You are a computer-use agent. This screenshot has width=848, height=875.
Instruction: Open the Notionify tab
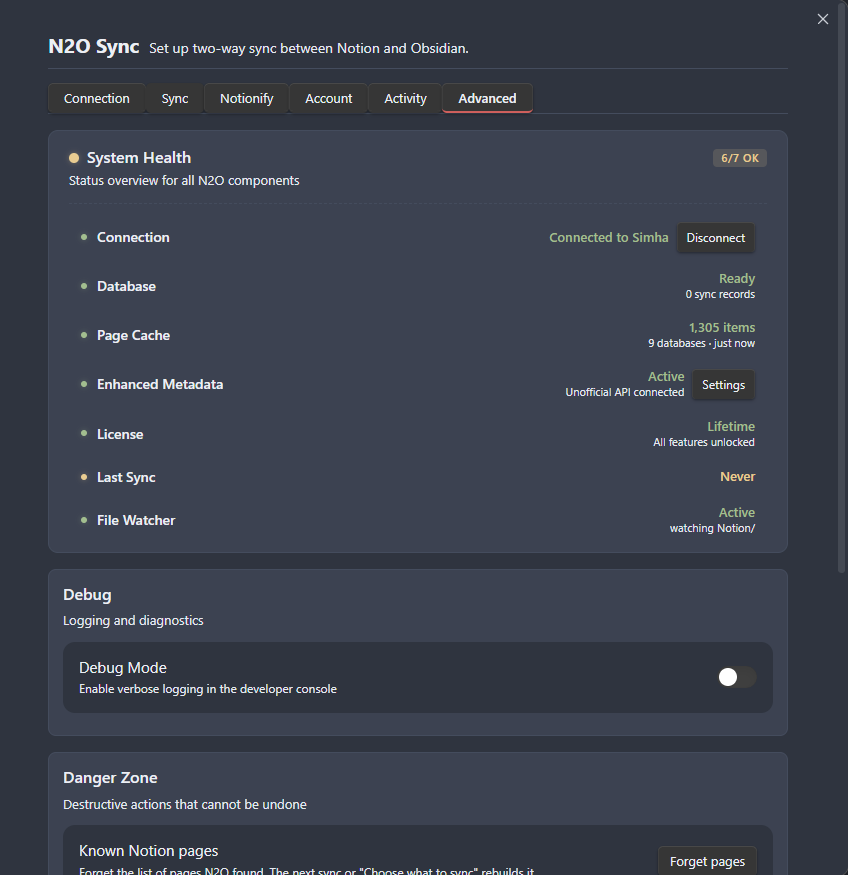(247, 98)
